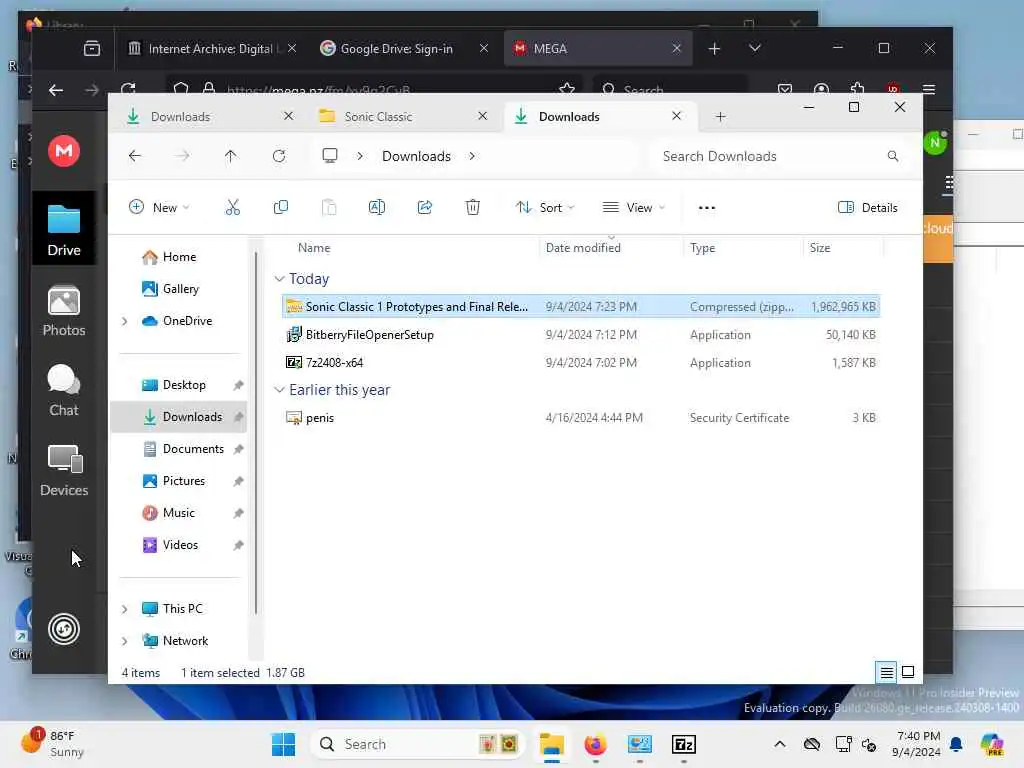Sort by the Type column header
1024x768 pixels.
[x=703, y=248]
